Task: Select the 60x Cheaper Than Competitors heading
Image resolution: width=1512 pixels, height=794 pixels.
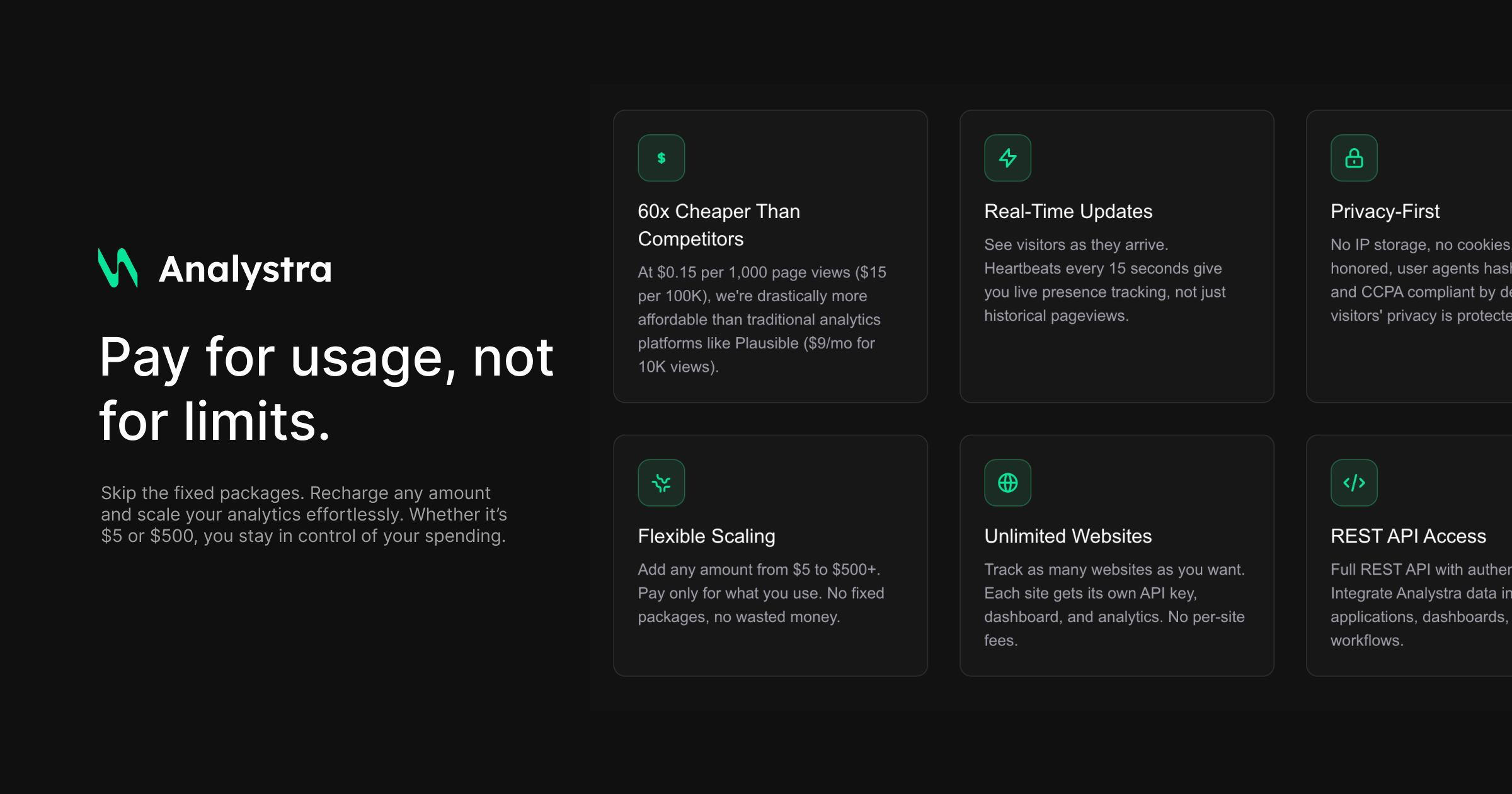Action: coord(718,225)
